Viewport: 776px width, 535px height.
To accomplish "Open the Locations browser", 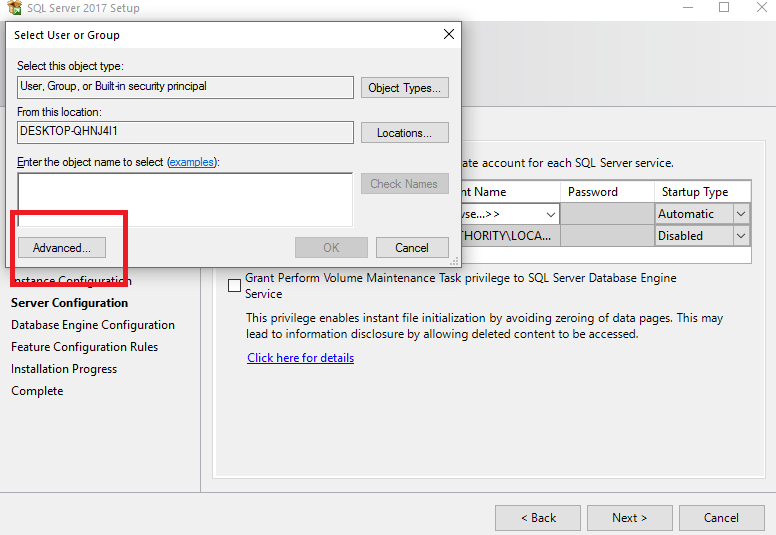I will tap(404, 133).
